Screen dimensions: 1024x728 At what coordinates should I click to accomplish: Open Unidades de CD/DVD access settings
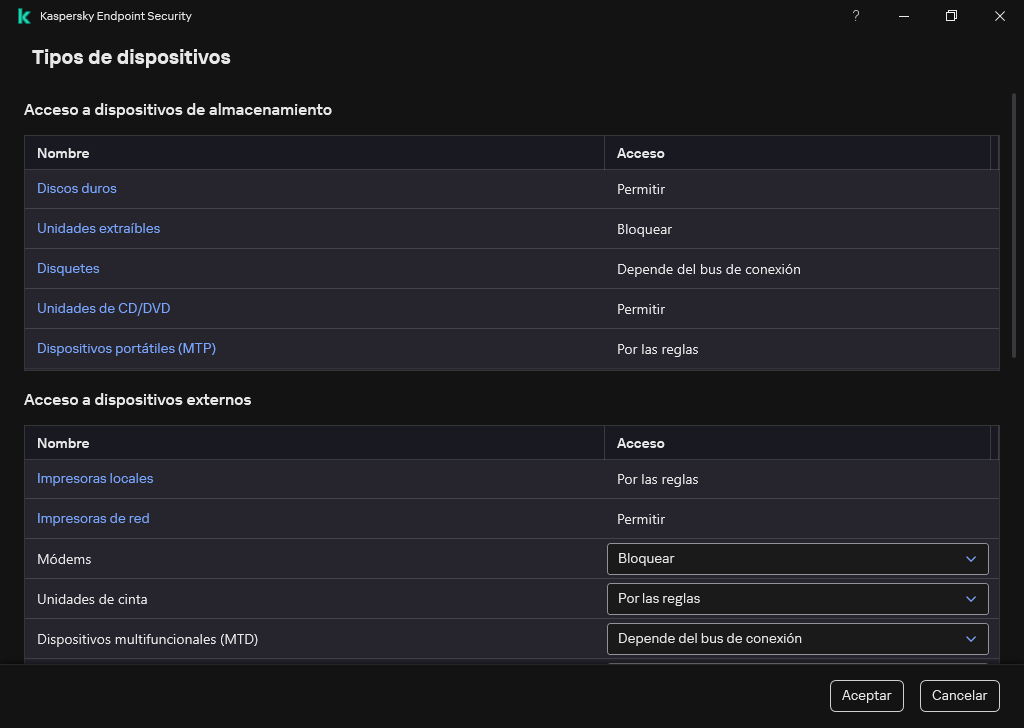pyautogui.click(x=103, y=308)
